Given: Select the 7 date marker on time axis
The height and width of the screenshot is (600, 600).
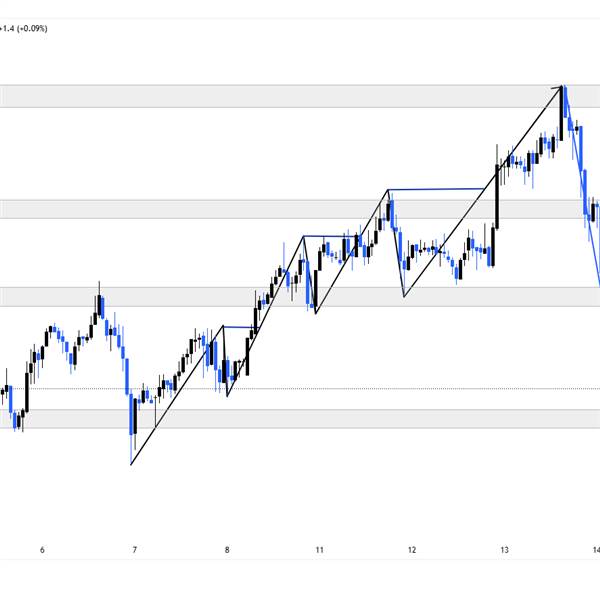Looking at the screenshot, I should (134, 550).
